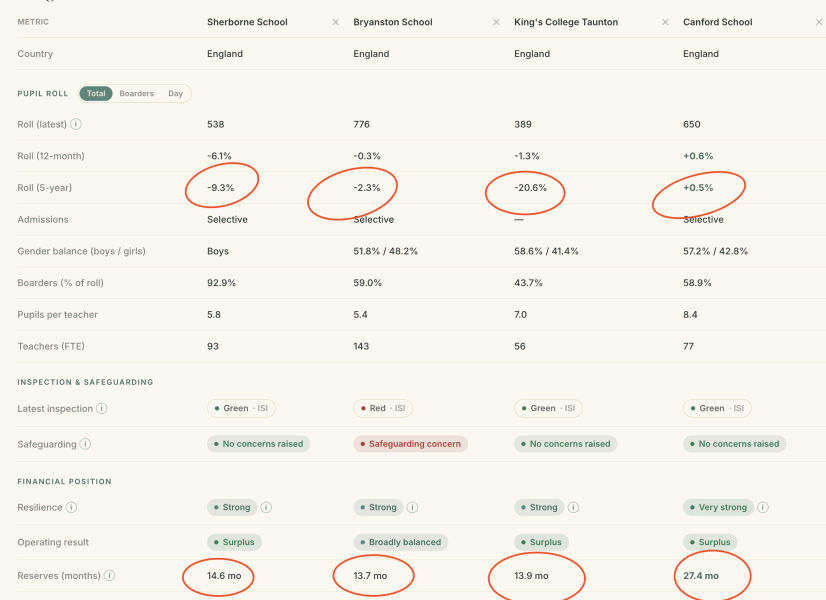826x600 pixels.
Task: Switch pupil roll to Day pupils
Action: click(175, 94)
